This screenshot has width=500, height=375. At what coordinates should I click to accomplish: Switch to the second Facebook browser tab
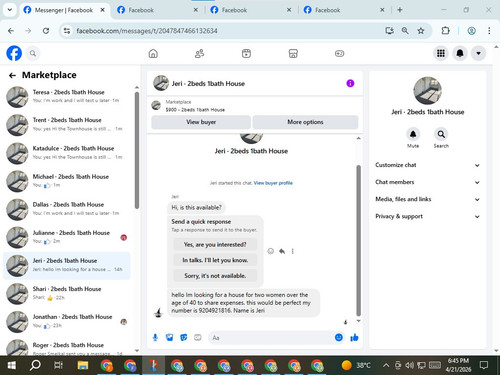pyautogui.click(x=158, y=10)
